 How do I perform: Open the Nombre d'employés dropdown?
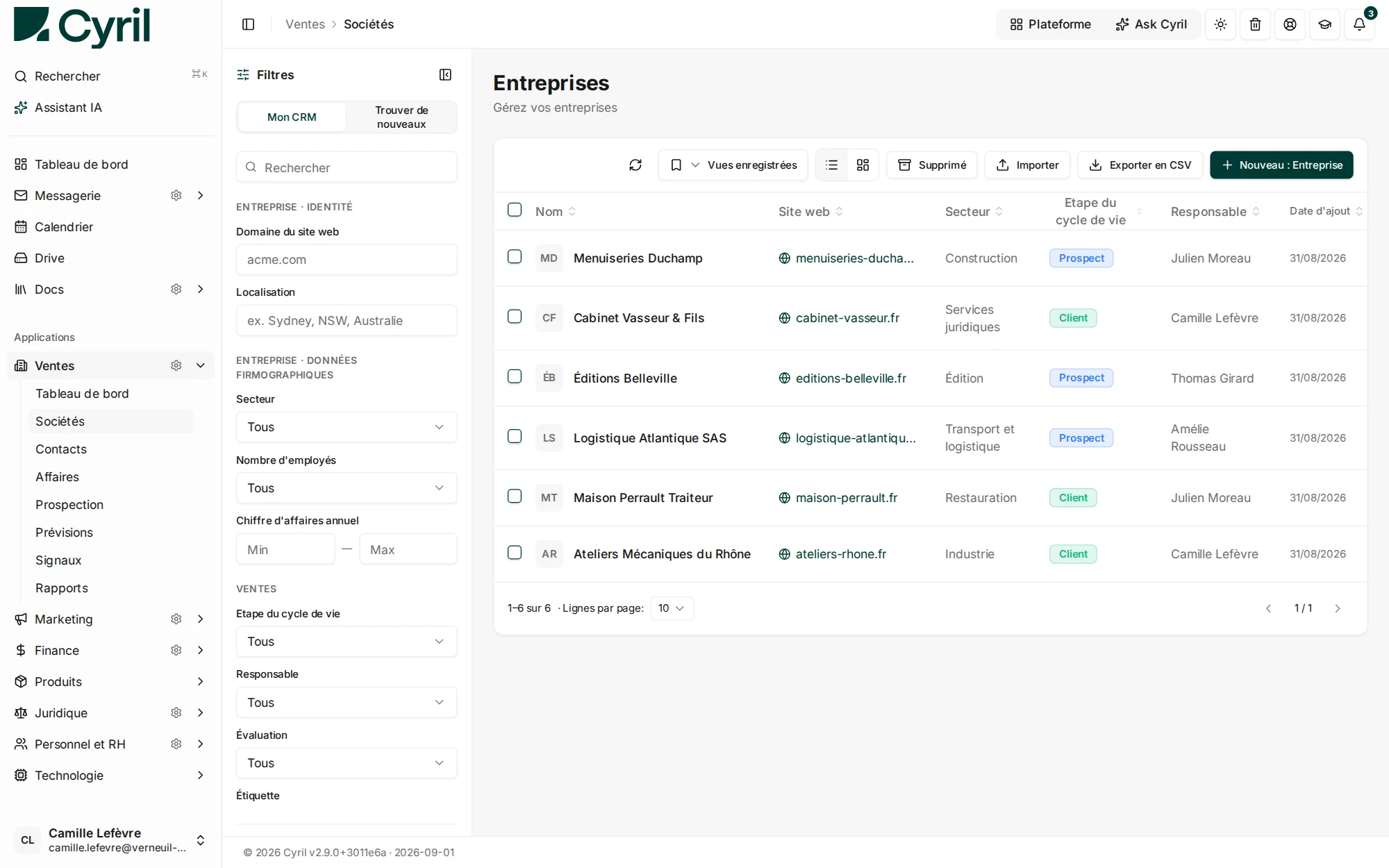click(x=347, y=489)
